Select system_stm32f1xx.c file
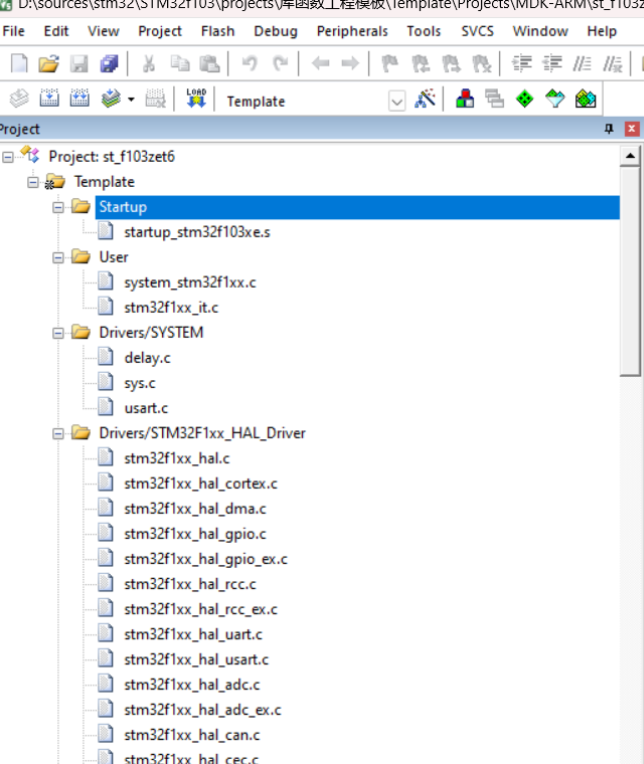This screenshot has width=644, height=764. 190,283
